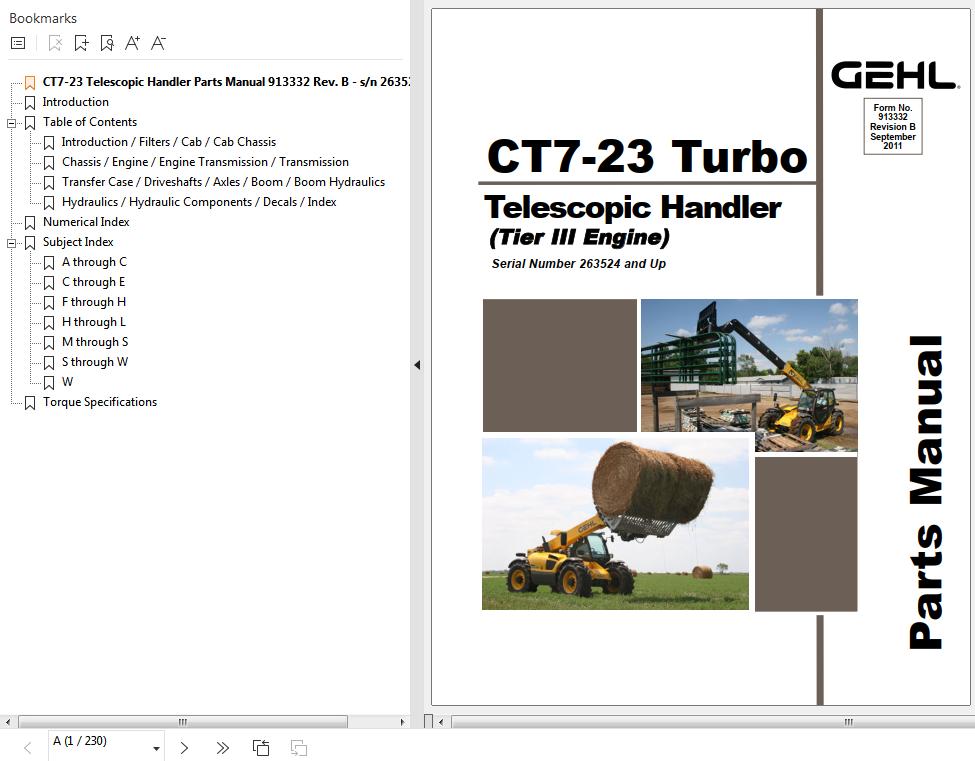Image resolution: width=975 pixels, height=761 pixels.
Task: Open Transfer Case / Driveshafts / Axles bookmark
Action: point(223,182)
